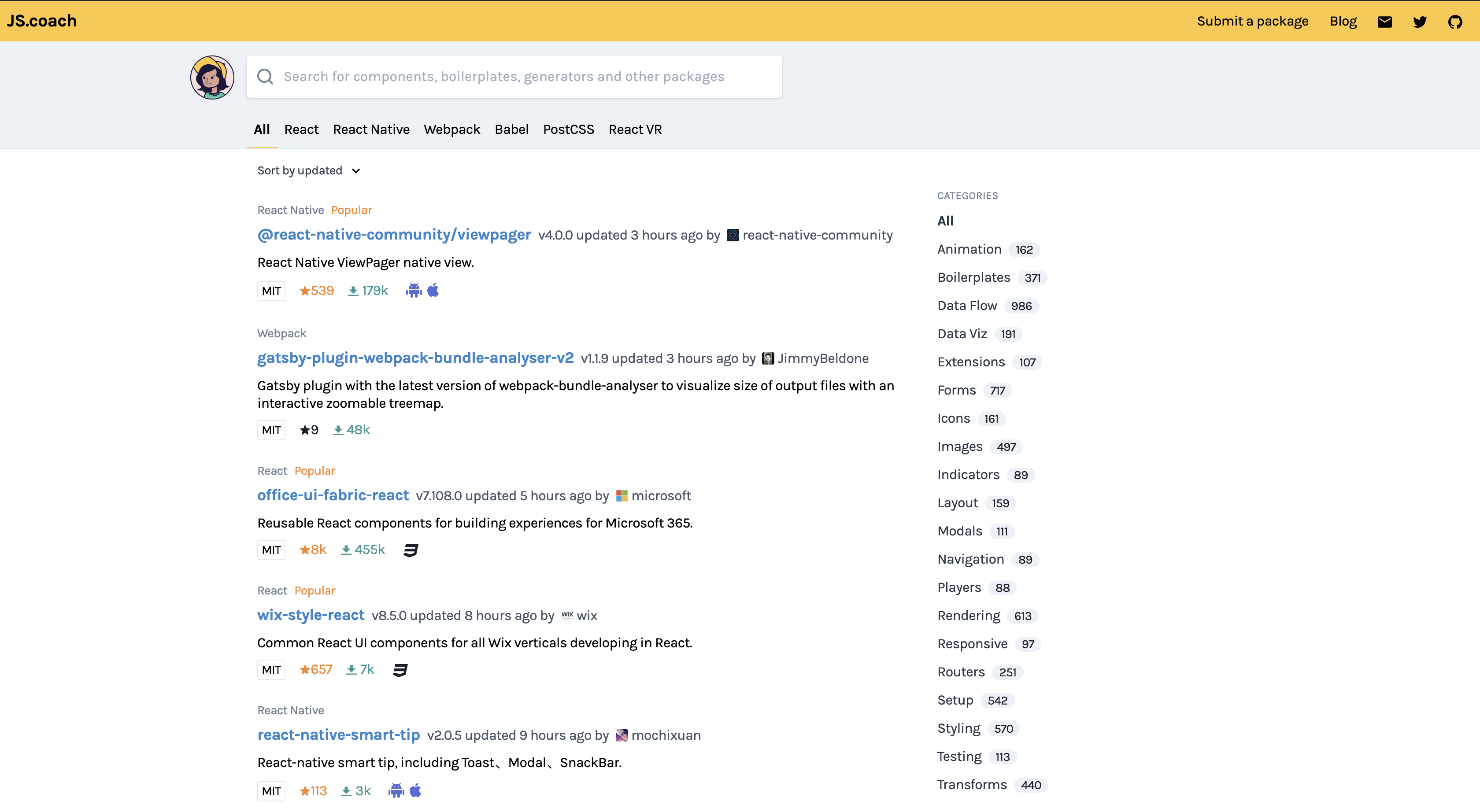Screen dimensions: 1480x812
Task: Open the Twitter icon link
Action: click(x=1420, y=22)
